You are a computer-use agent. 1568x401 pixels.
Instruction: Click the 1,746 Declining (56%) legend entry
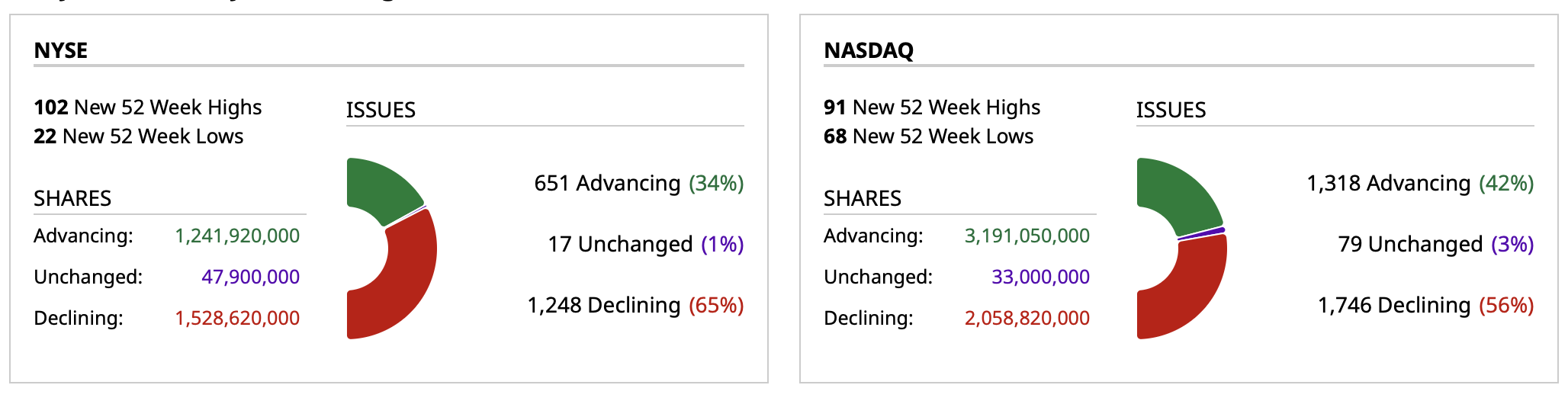pyautogui.click(x=1425, y=306)
